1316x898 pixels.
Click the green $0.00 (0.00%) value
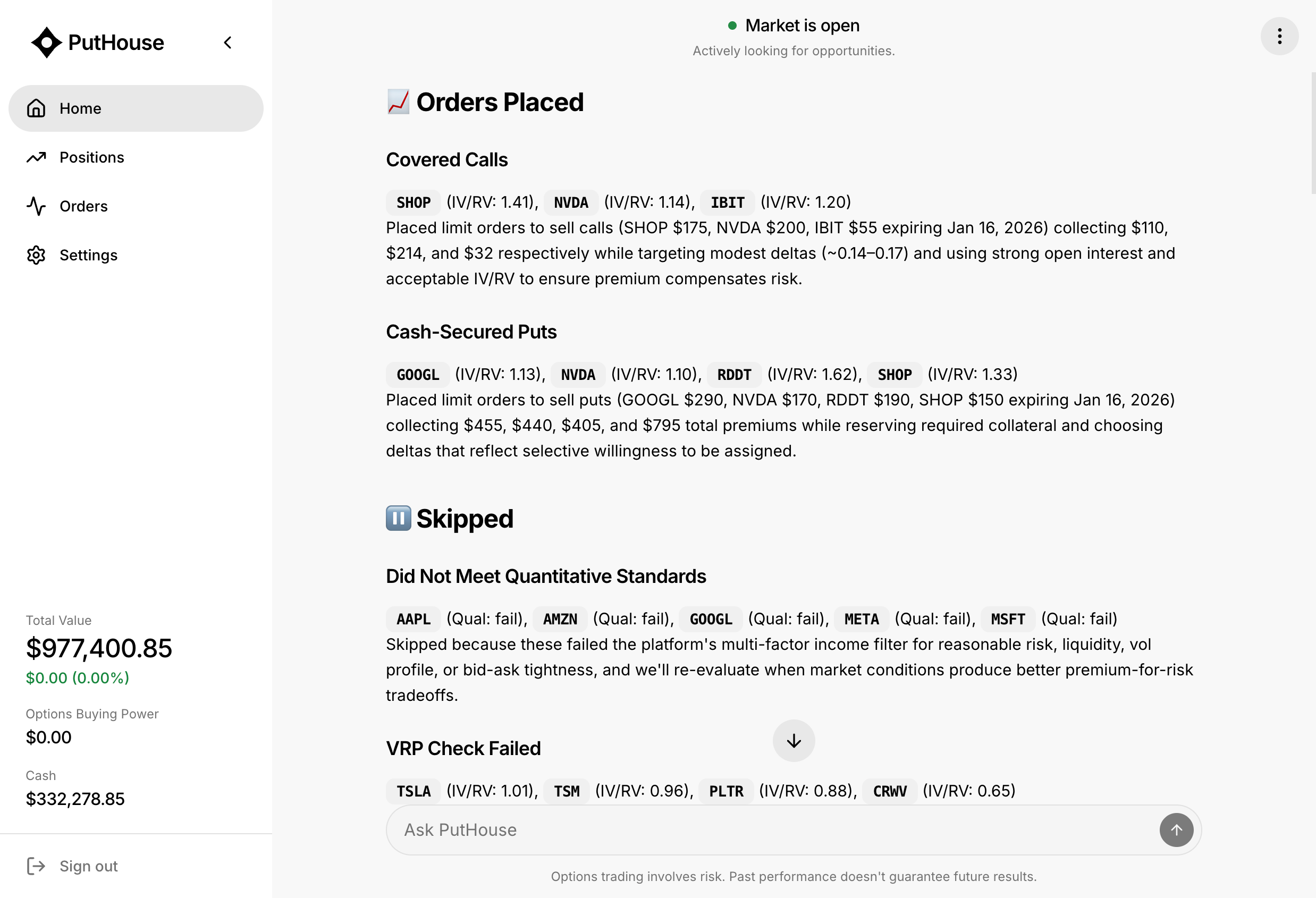(78, 677)
